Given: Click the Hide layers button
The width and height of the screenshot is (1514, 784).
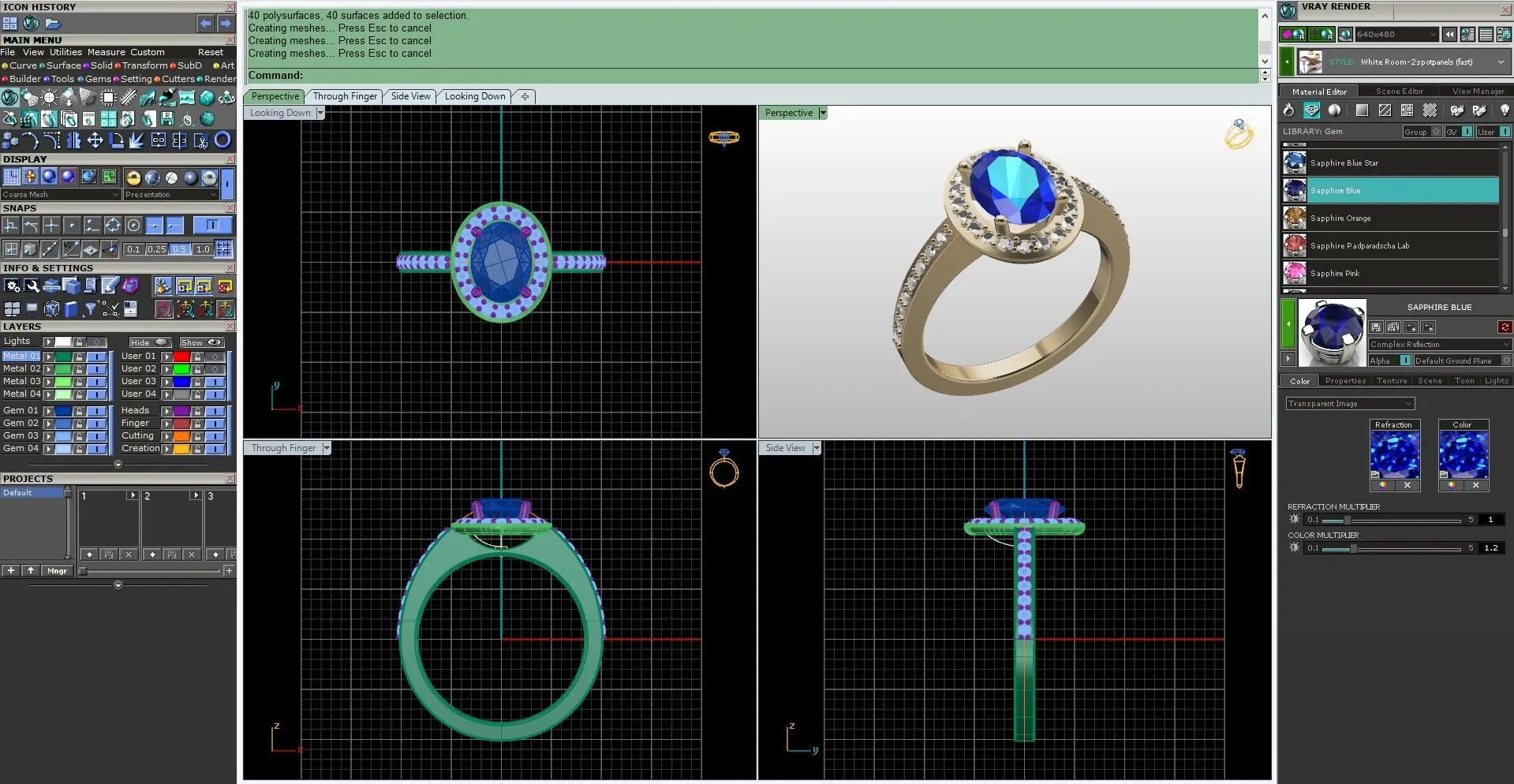Looking at the screenshot, I should pyautogui.click(x=151, y=342).
